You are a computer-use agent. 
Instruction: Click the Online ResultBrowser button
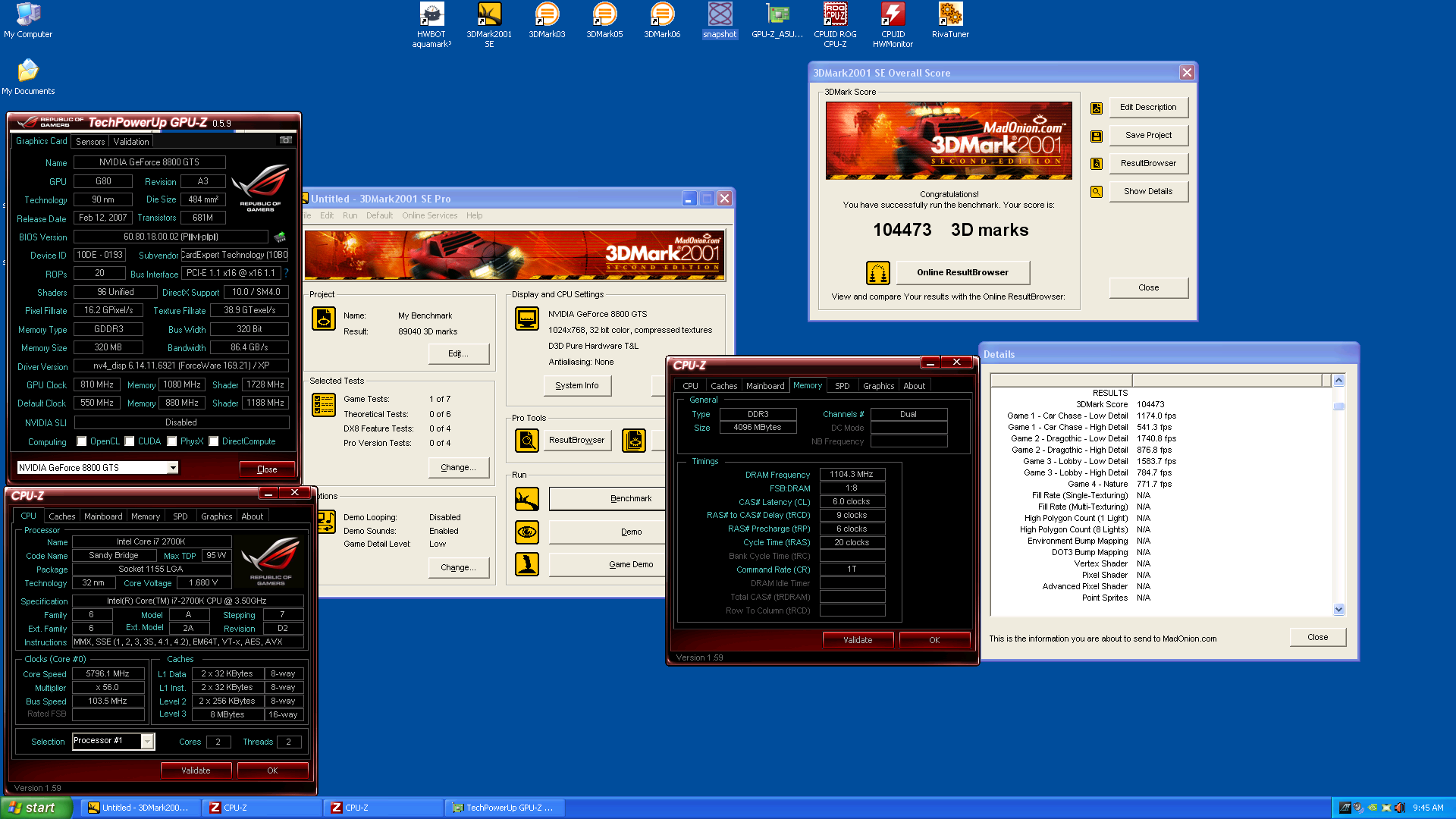point(963,273)
